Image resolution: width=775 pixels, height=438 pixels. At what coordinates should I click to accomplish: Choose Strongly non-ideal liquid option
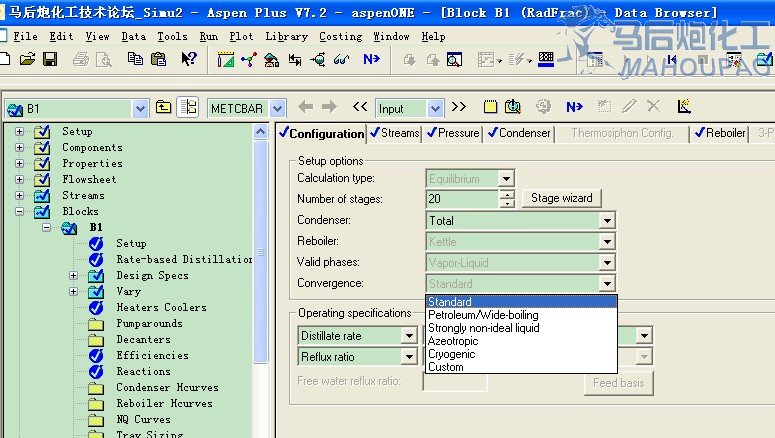point(521,328)
